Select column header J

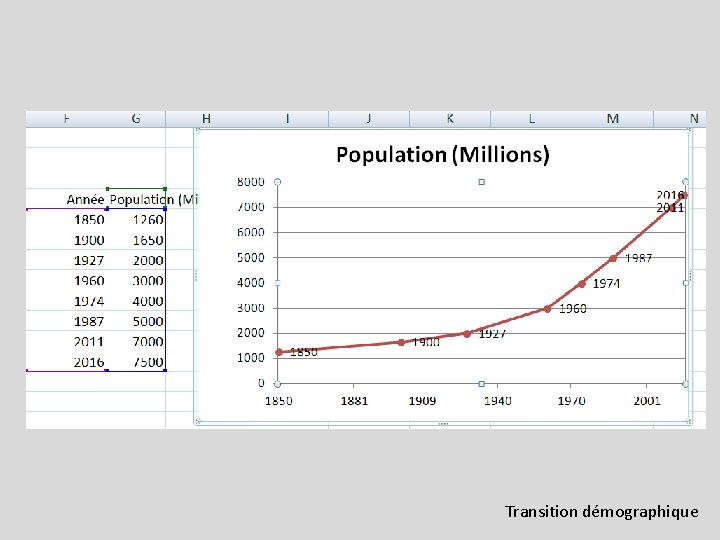(369, 119)
